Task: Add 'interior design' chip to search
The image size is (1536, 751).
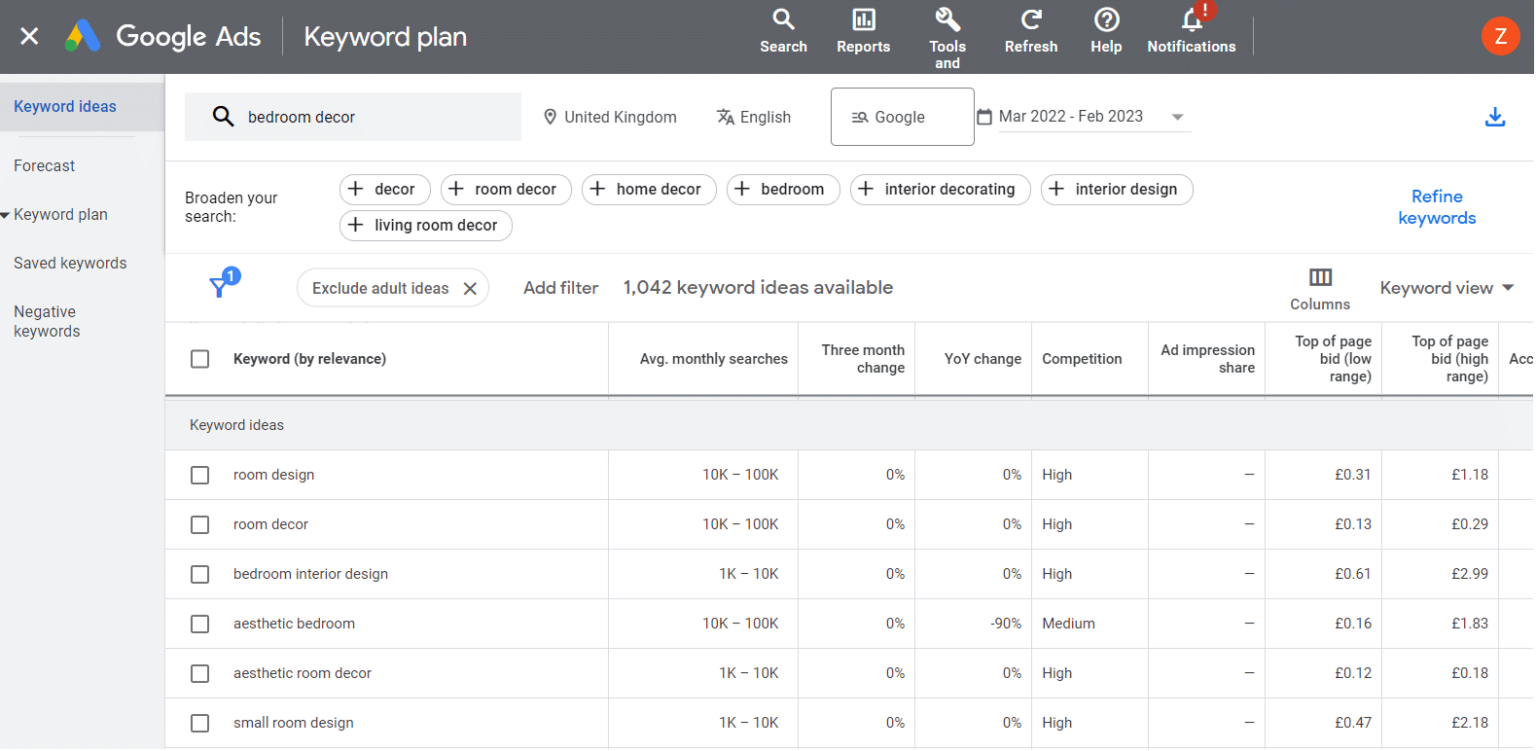Action: 1117,189
